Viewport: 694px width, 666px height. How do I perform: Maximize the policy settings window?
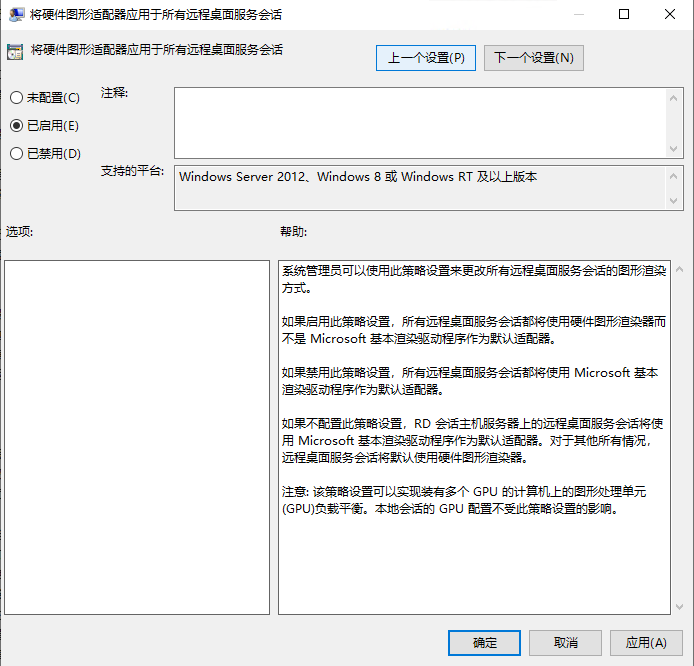[x=624, y=15]
